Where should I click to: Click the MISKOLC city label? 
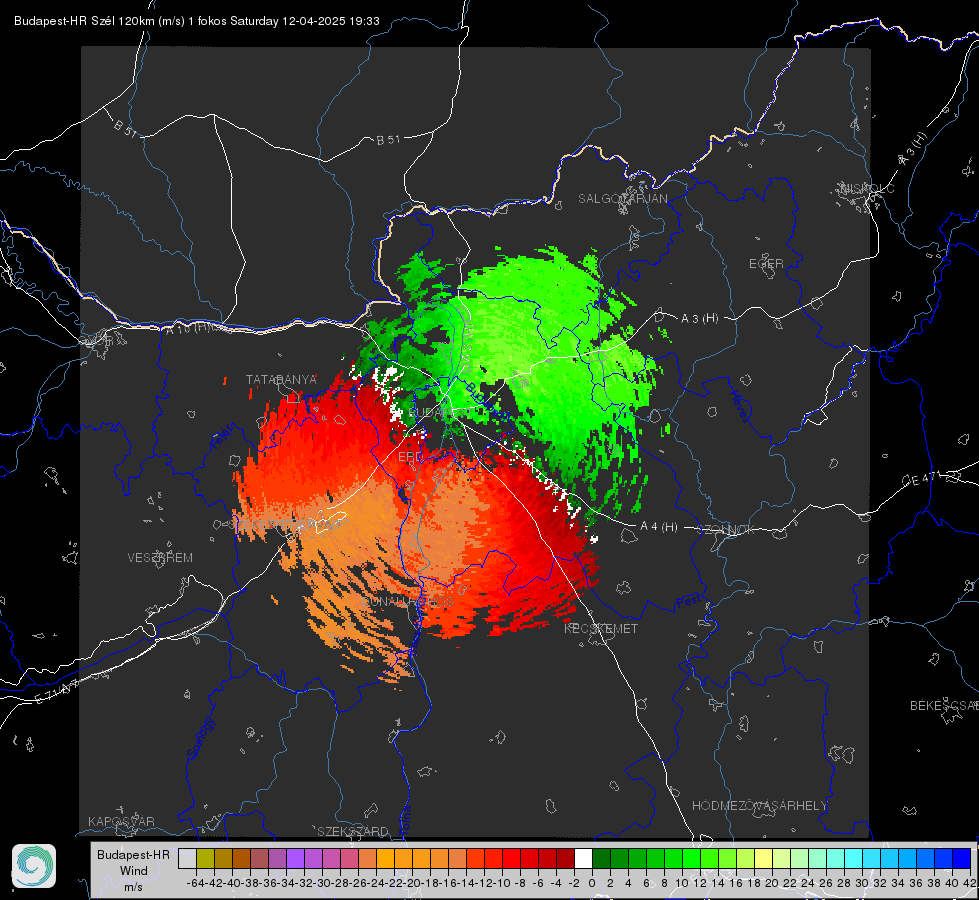tap(867, 188)
